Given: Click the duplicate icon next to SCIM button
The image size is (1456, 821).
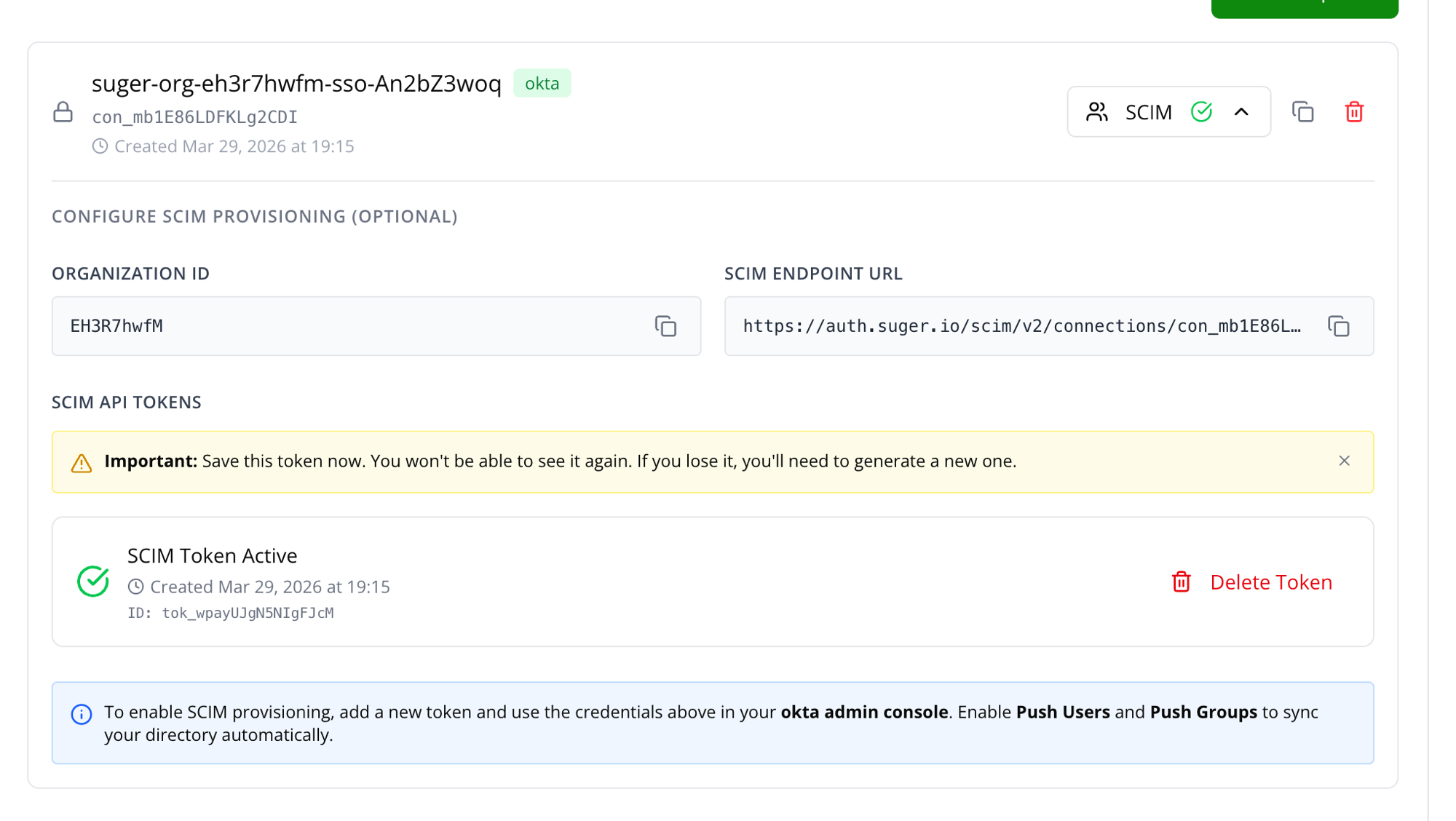Looking at the screenshot, I should click(x=1302, y=112).
